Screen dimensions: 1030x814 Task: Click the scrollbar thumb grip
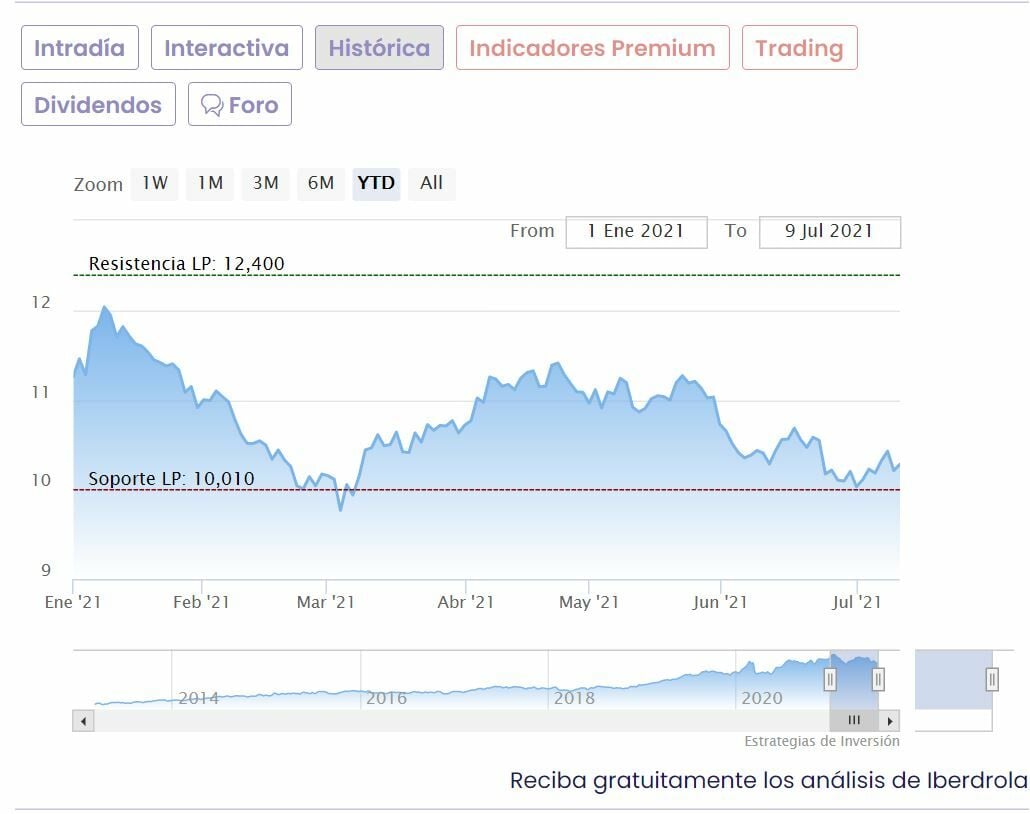pos(854,721)
